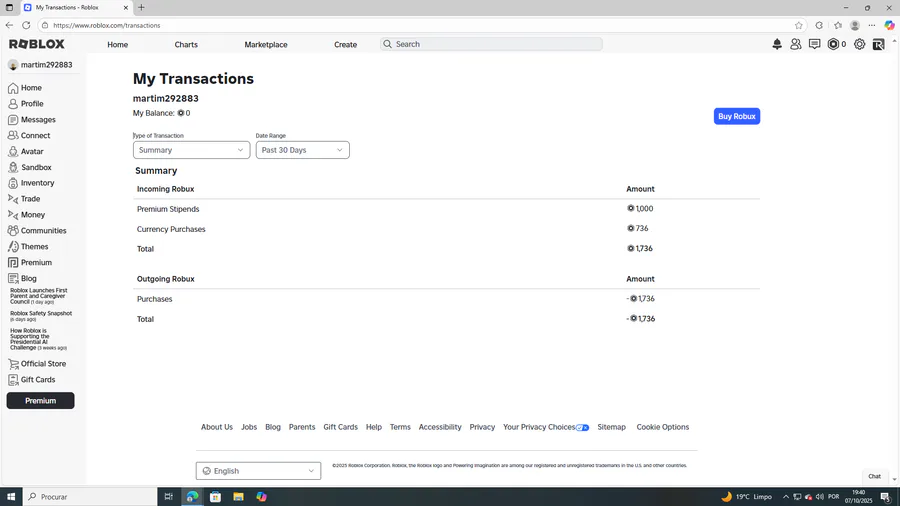Image resolution: width=900 pixels, height=506 pixels.
Task: Open the Roblox browser extension icon
Action: (x=878, y=44)
